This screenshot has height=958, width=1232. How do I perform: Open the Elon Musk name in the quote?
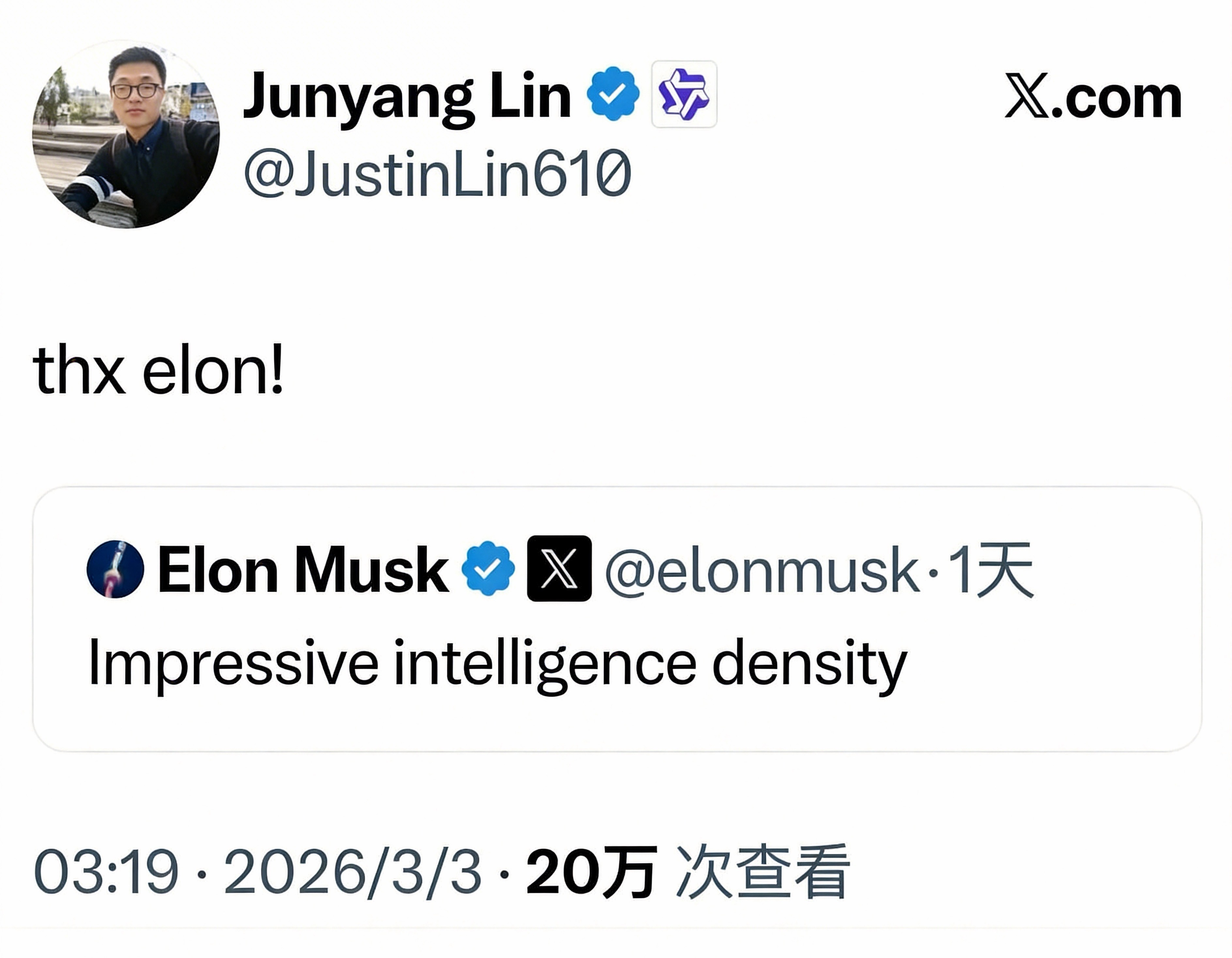coord(303,570)
